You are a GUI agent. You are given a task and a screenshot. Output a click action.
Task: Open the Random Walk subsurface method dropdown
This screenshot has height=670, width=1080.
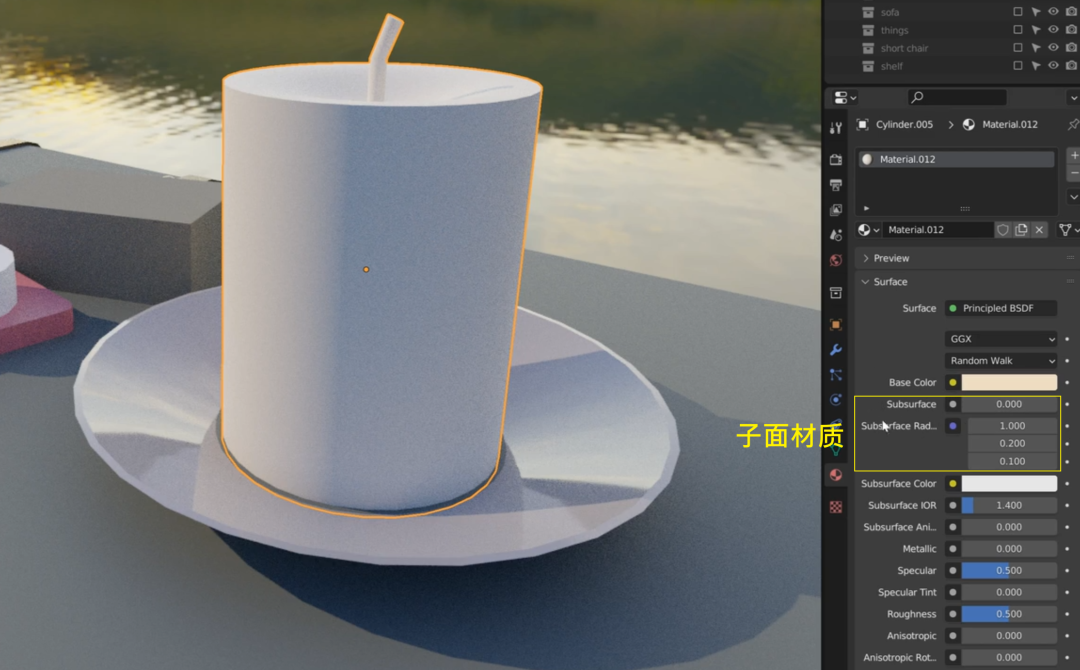[1001, 361]
